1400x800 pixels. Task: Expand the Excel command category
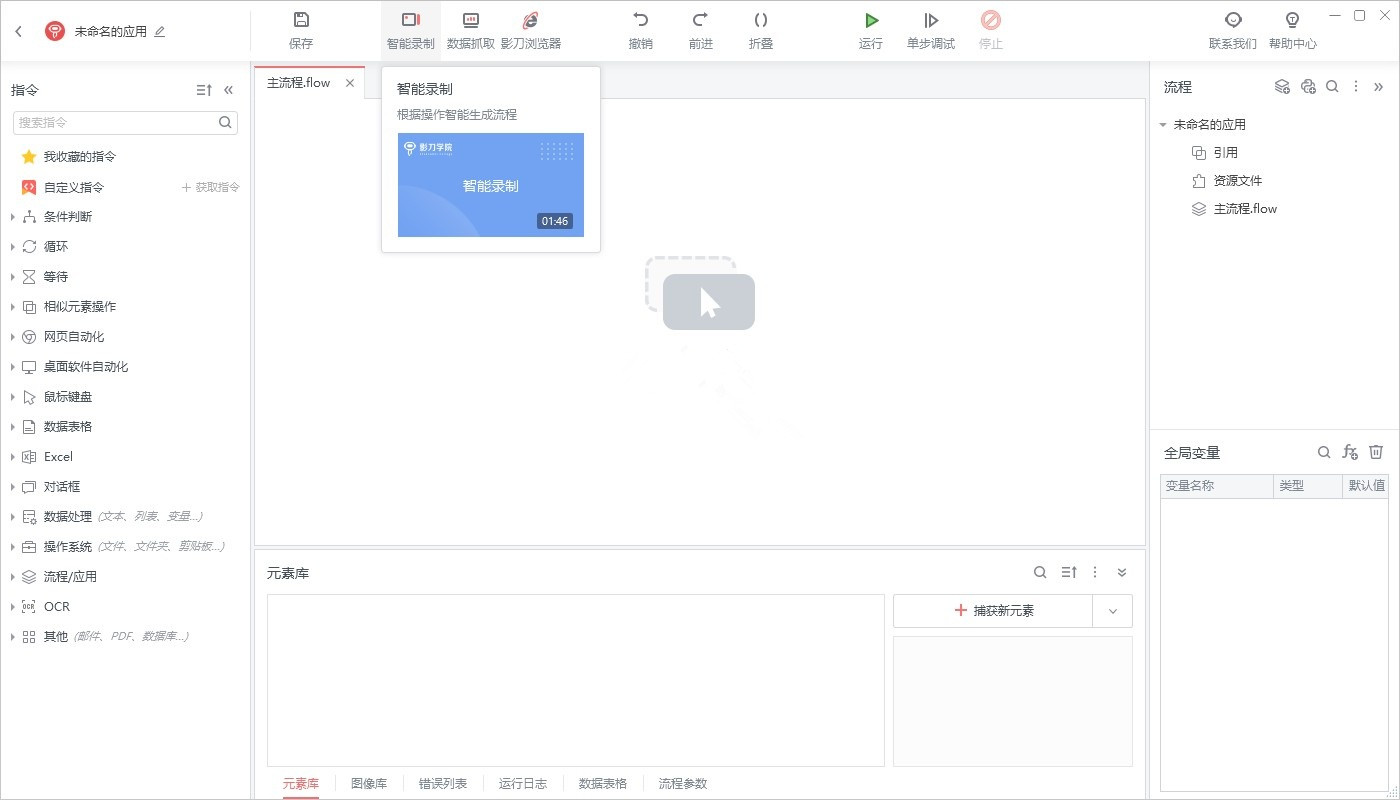pos(13,457)
